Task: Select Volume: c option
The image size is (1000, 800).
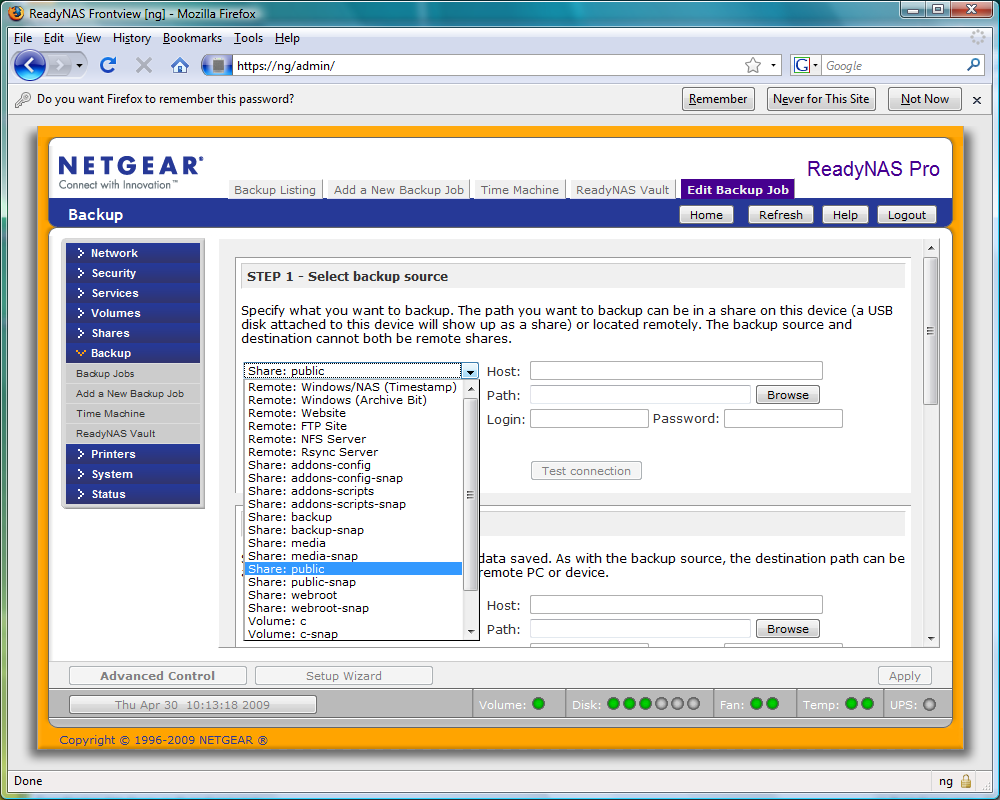Action: click(353, 621)
